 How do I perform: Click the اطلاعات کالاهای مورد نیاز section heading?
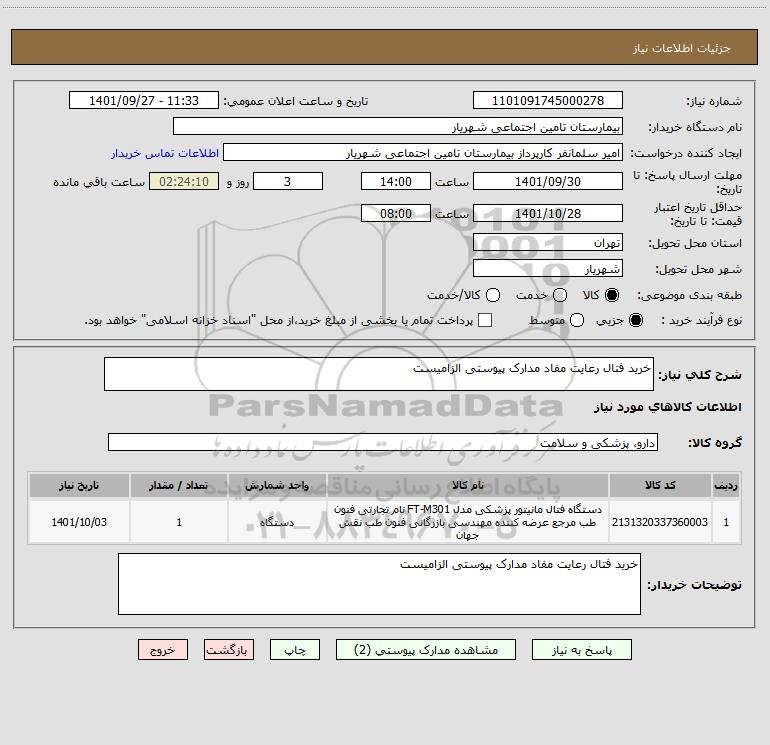click(x=668, y=407)
